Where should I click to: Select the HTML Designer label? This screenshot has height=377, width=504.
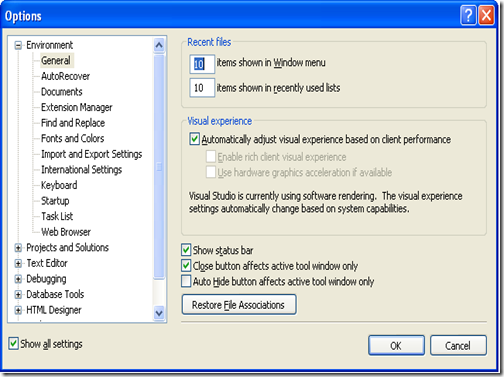click(x=54, y=310)
